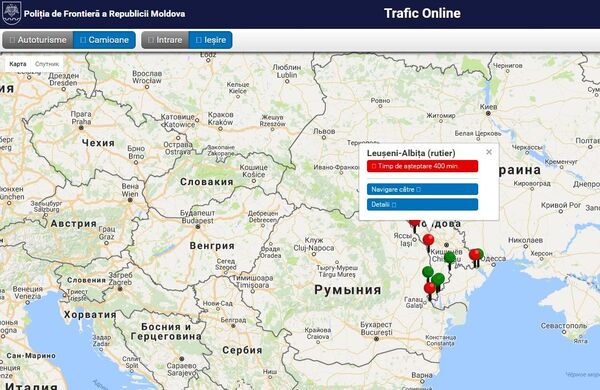Click the Сербия country label

[x=242, y=350]
